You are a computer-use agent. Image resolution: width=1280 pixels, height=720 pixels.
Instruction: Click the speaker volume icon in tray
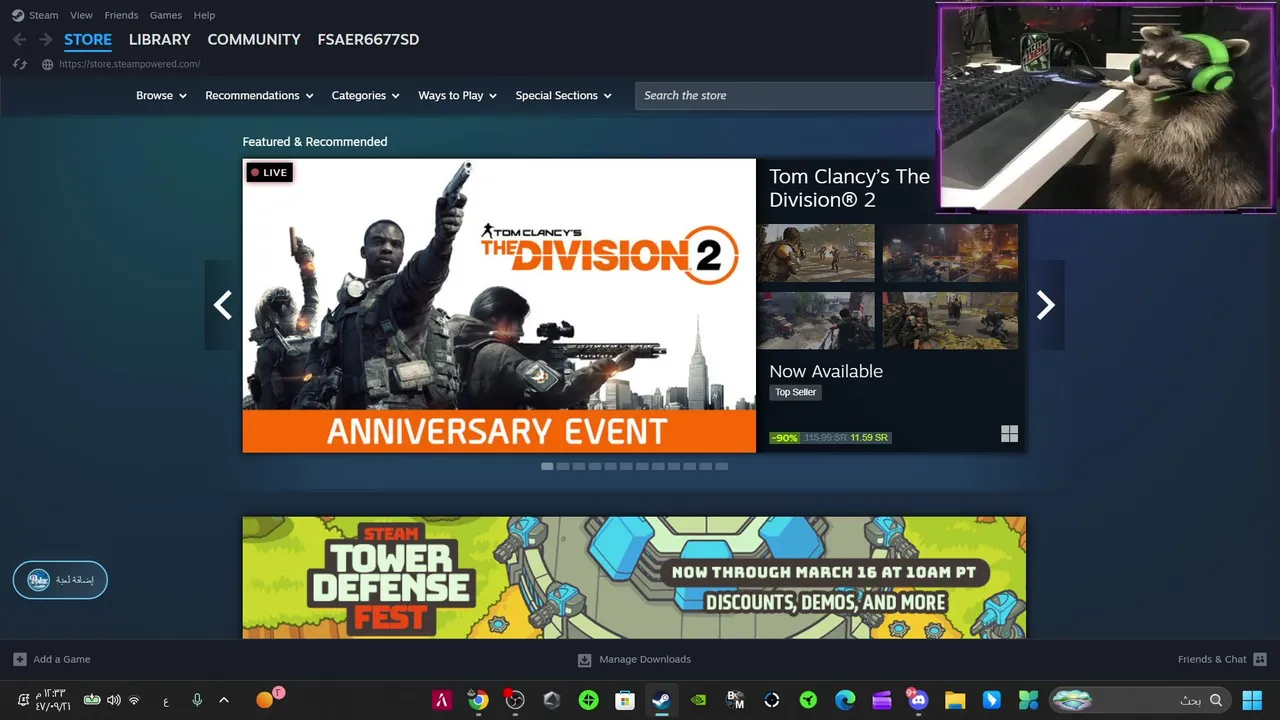tap(114, 700)
